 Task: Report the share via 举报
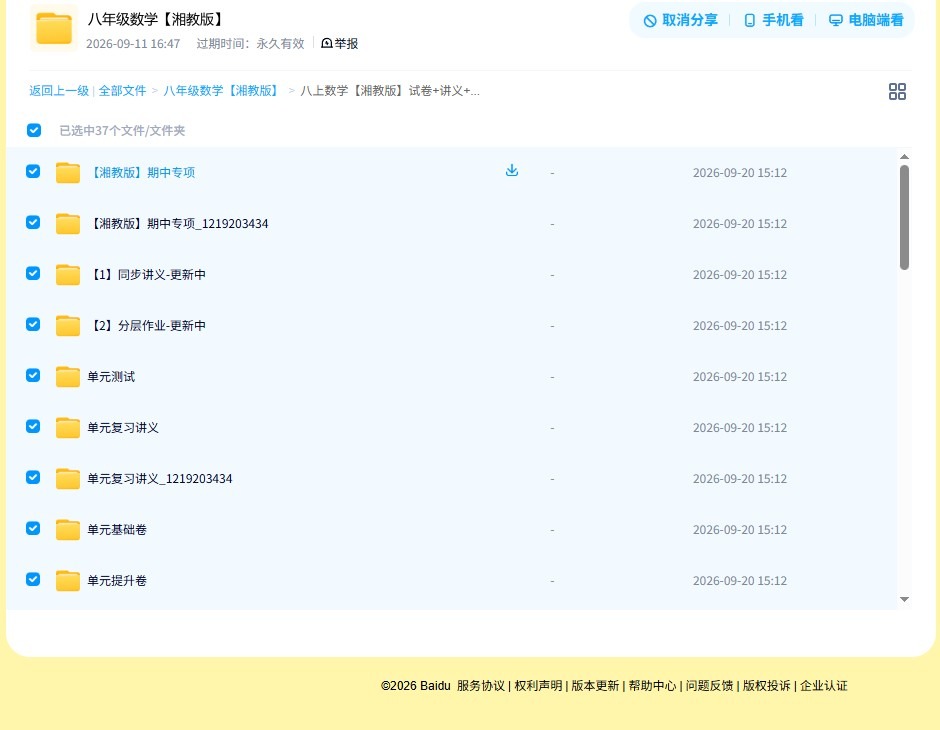pyautogui.click(x=340, y=43)
